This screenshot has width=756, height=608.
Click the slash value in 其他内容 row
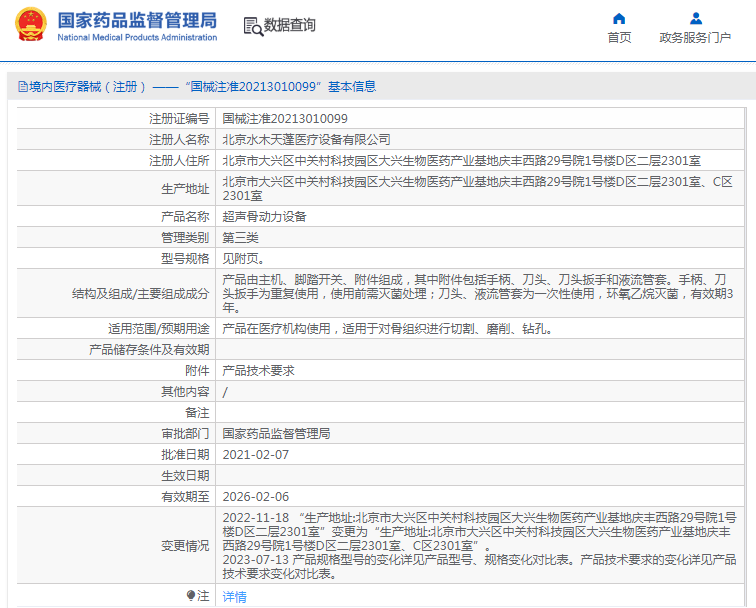tap(225, 392)
